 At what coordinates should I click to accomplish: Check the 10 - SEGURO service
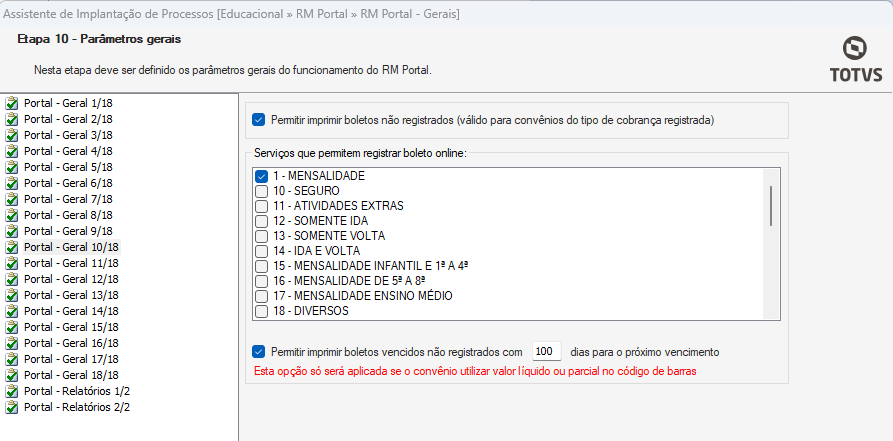click(x=262, y=191)
